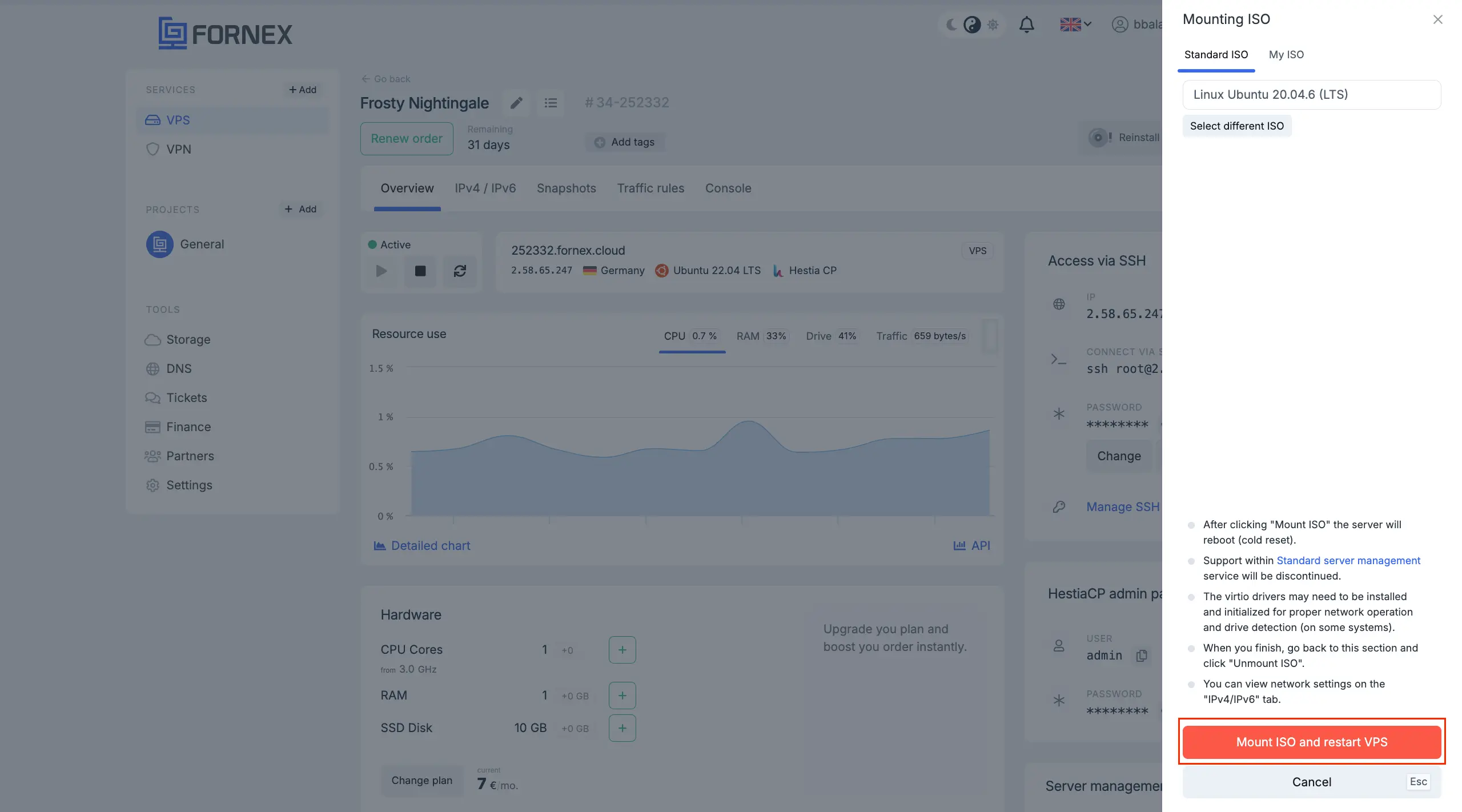Click the Ubuntu 22.04 LTS label
Screen dimensions: 1462x812
click(x=708, y=271)
